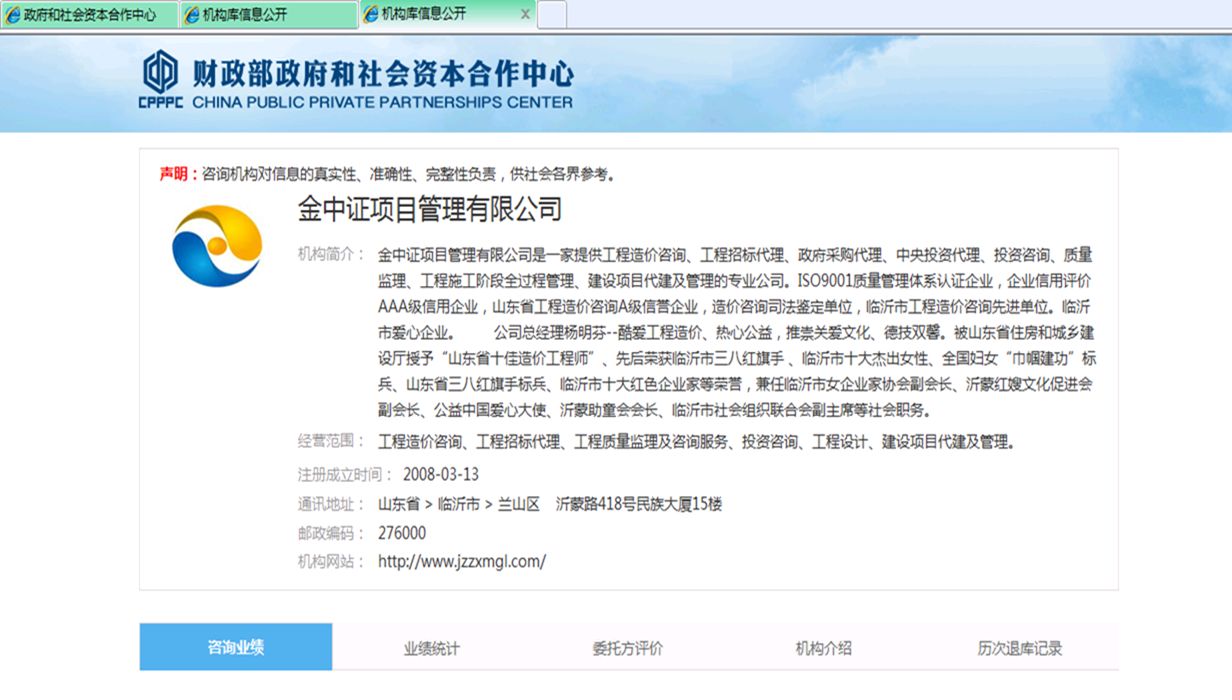The height and width of the screenshot is (700, 1232).
Task: Click the 通讯地址 label
Action: coord(330,504)
